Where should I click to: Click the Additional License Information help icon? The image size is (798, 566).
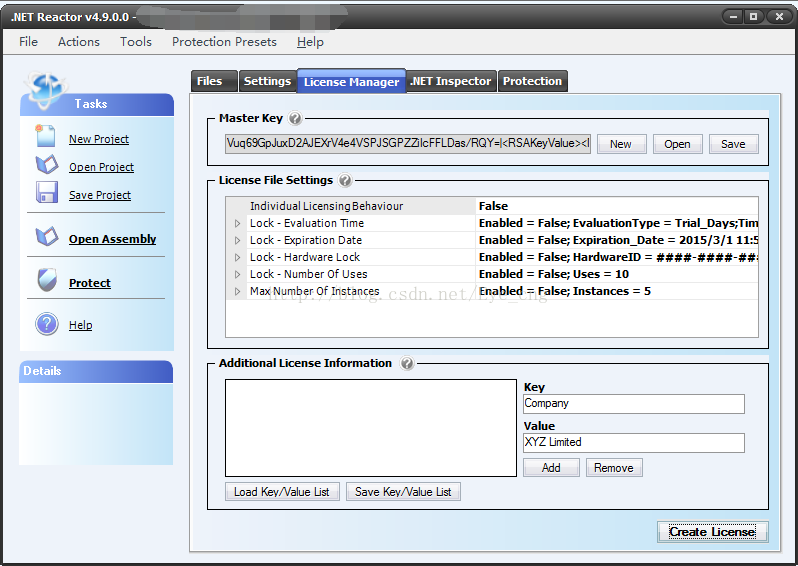point(407,363)
